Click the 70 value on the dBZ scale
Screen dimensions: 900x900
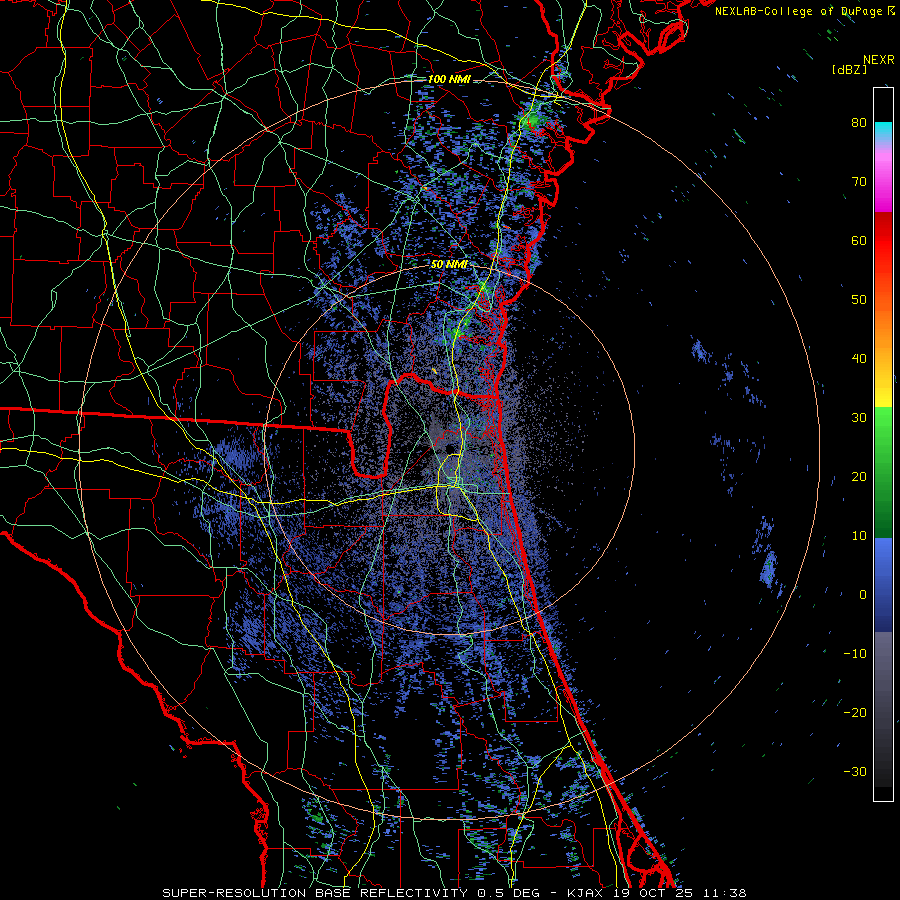[x=859, y=182]
